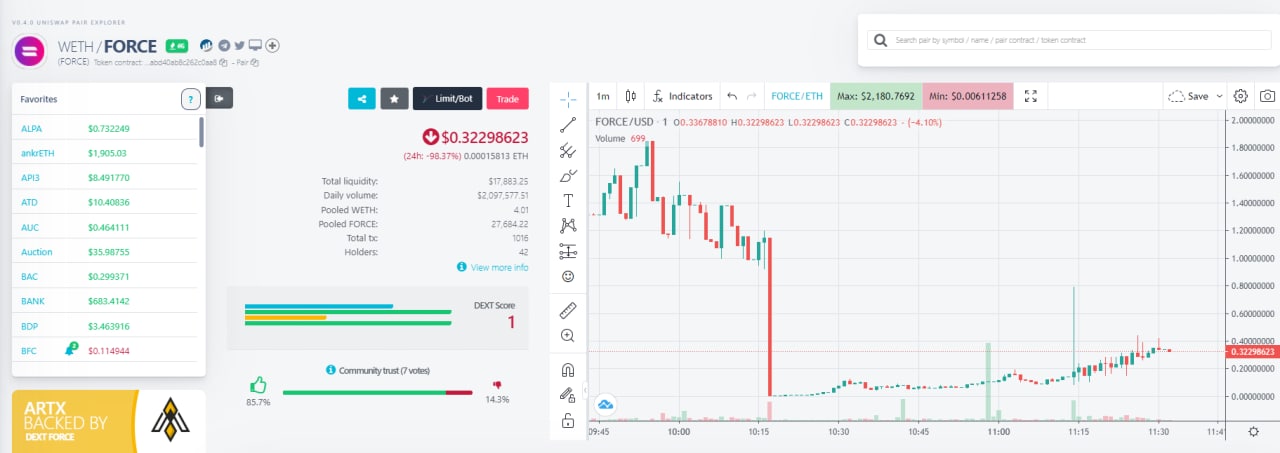Share this pair with share button
The width and height of the screenshot is (1280, 453).
(361, 98)
